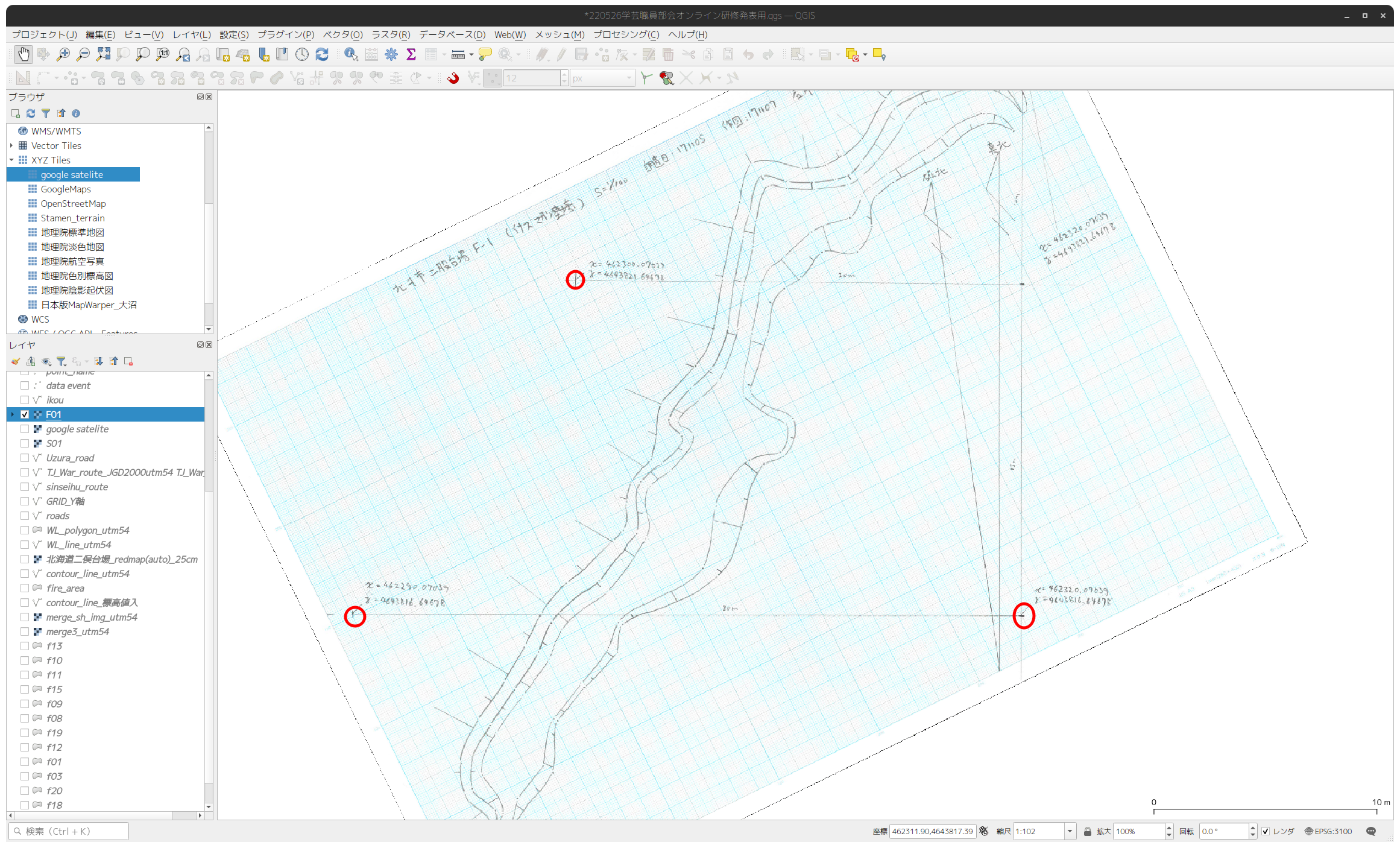Click the coordinate input field
1400x848 pixels.
(933, 831)
